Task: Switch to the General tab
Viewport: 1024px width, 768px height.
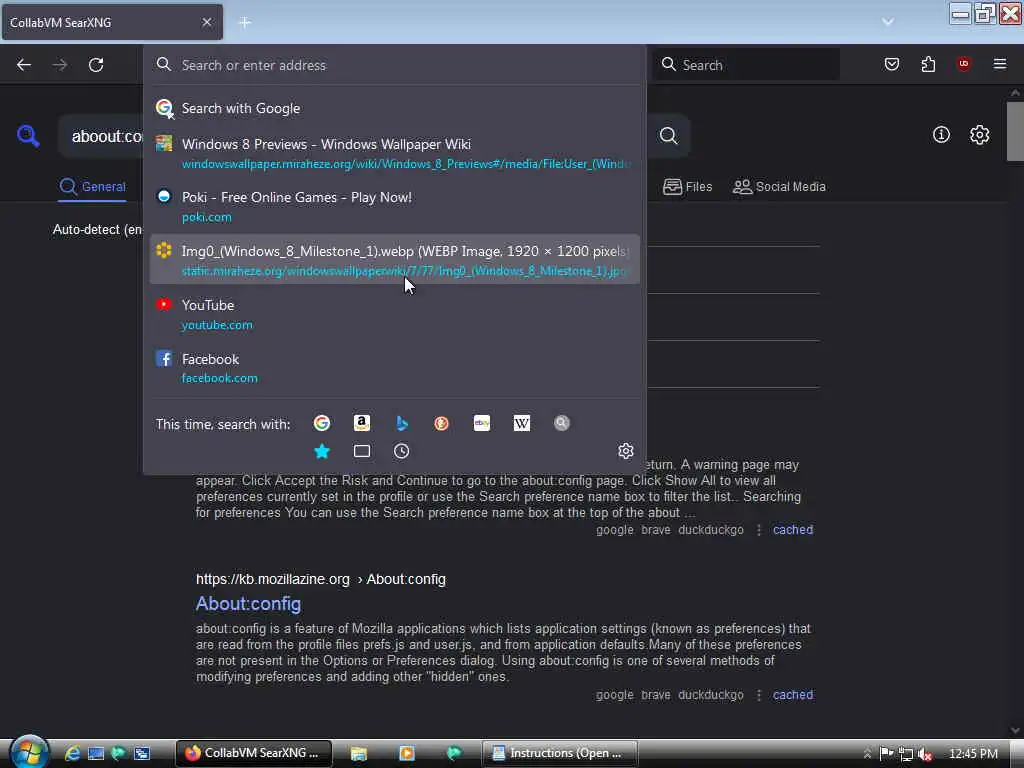Action: (92, 187)
